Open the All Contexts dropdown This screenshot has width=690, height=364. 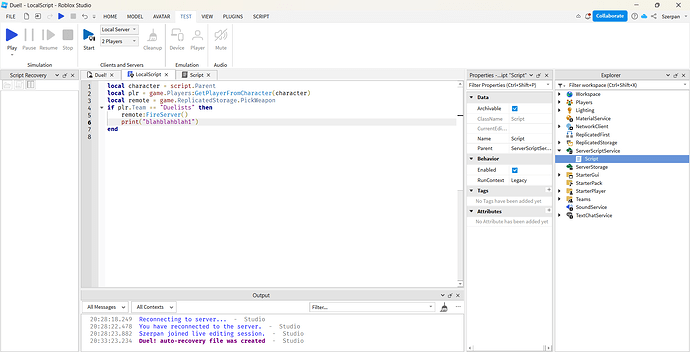point(154,307)
